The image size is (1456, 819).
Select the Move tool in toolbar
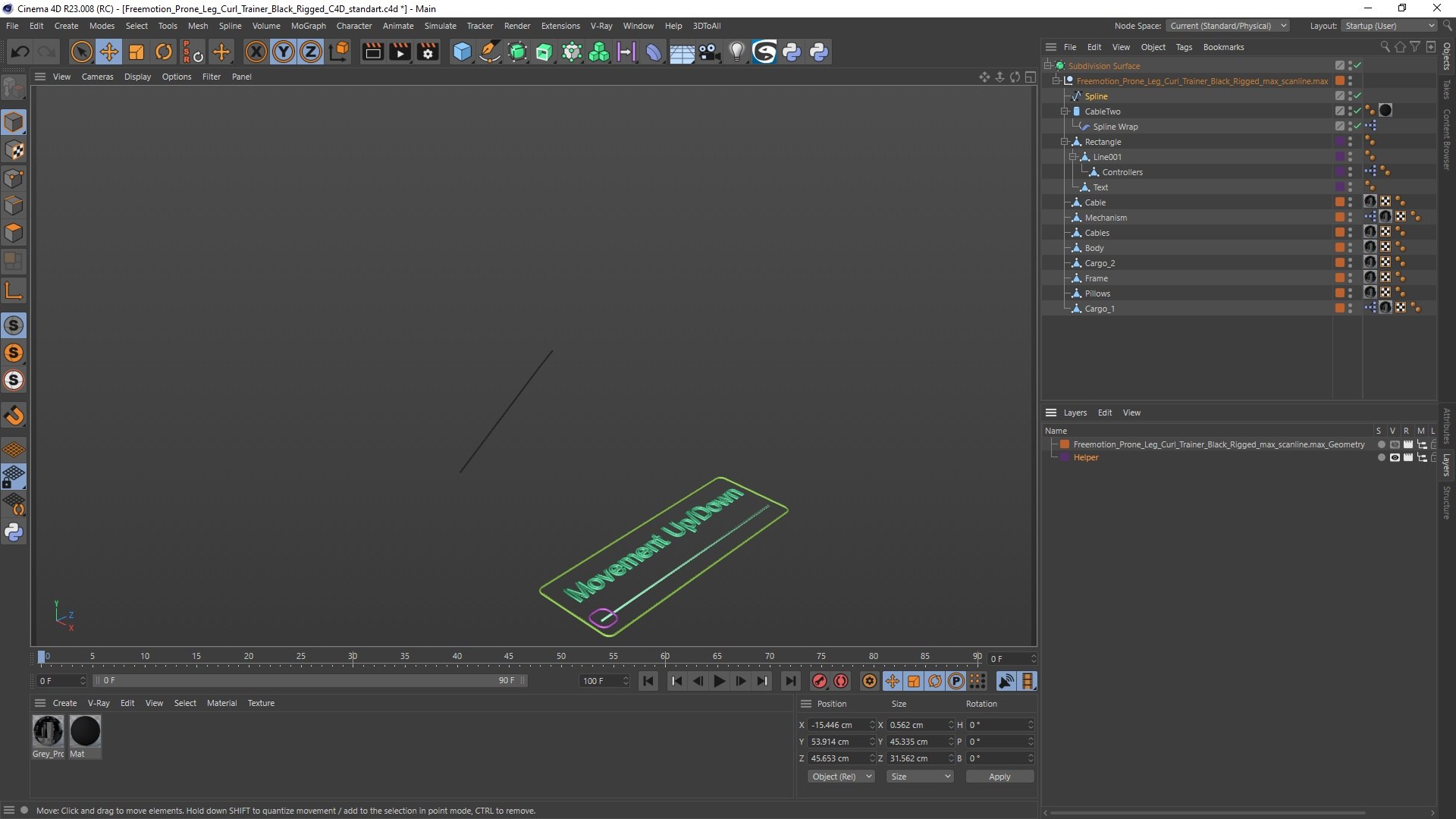click(108, 52)
